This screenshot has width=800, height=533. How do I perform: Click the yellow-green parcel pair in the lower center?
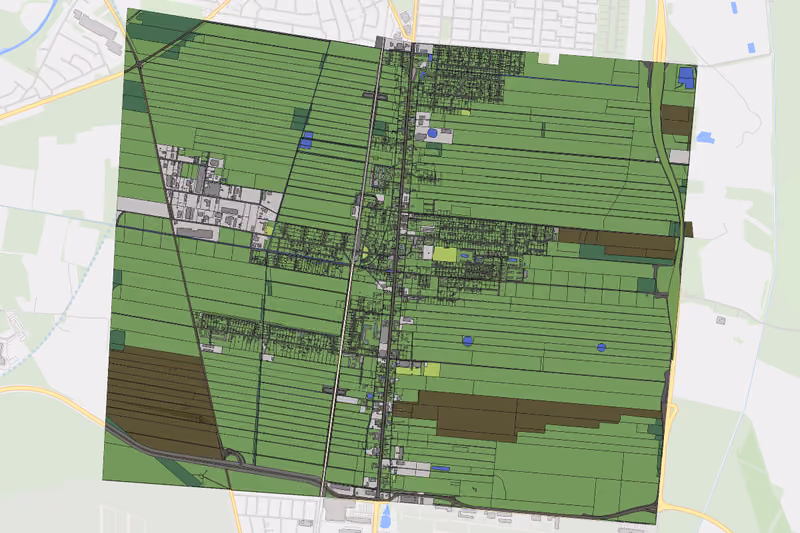click(418, 370)
